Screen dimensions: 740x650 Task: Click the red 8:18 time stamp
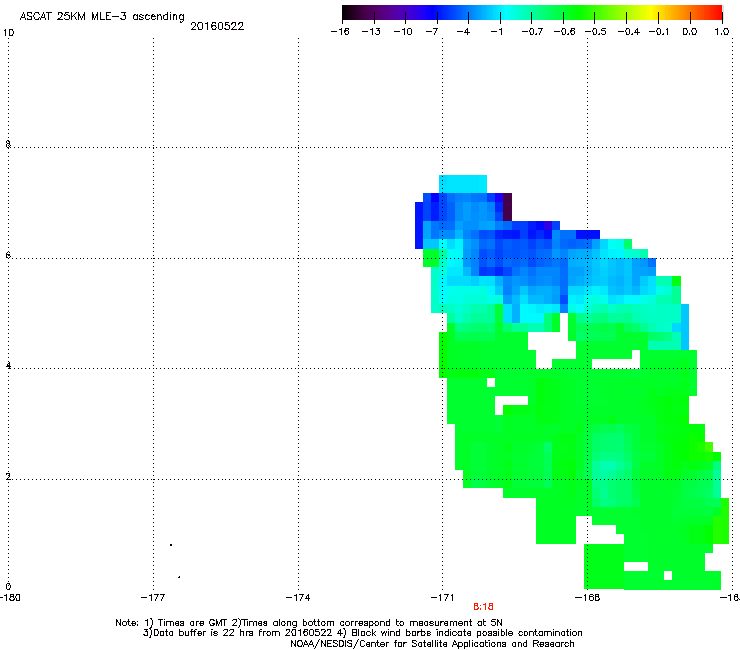pyautogui.click(x=483, y=607)
